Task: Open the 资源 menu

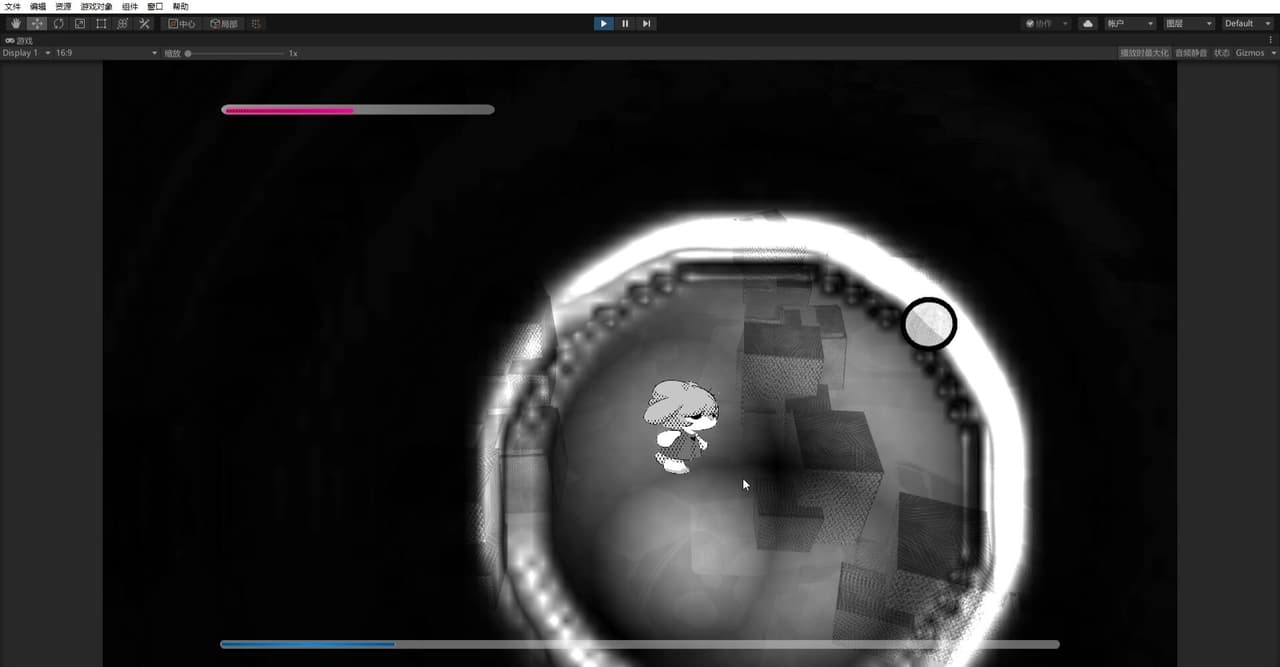Action: point(63,6)
